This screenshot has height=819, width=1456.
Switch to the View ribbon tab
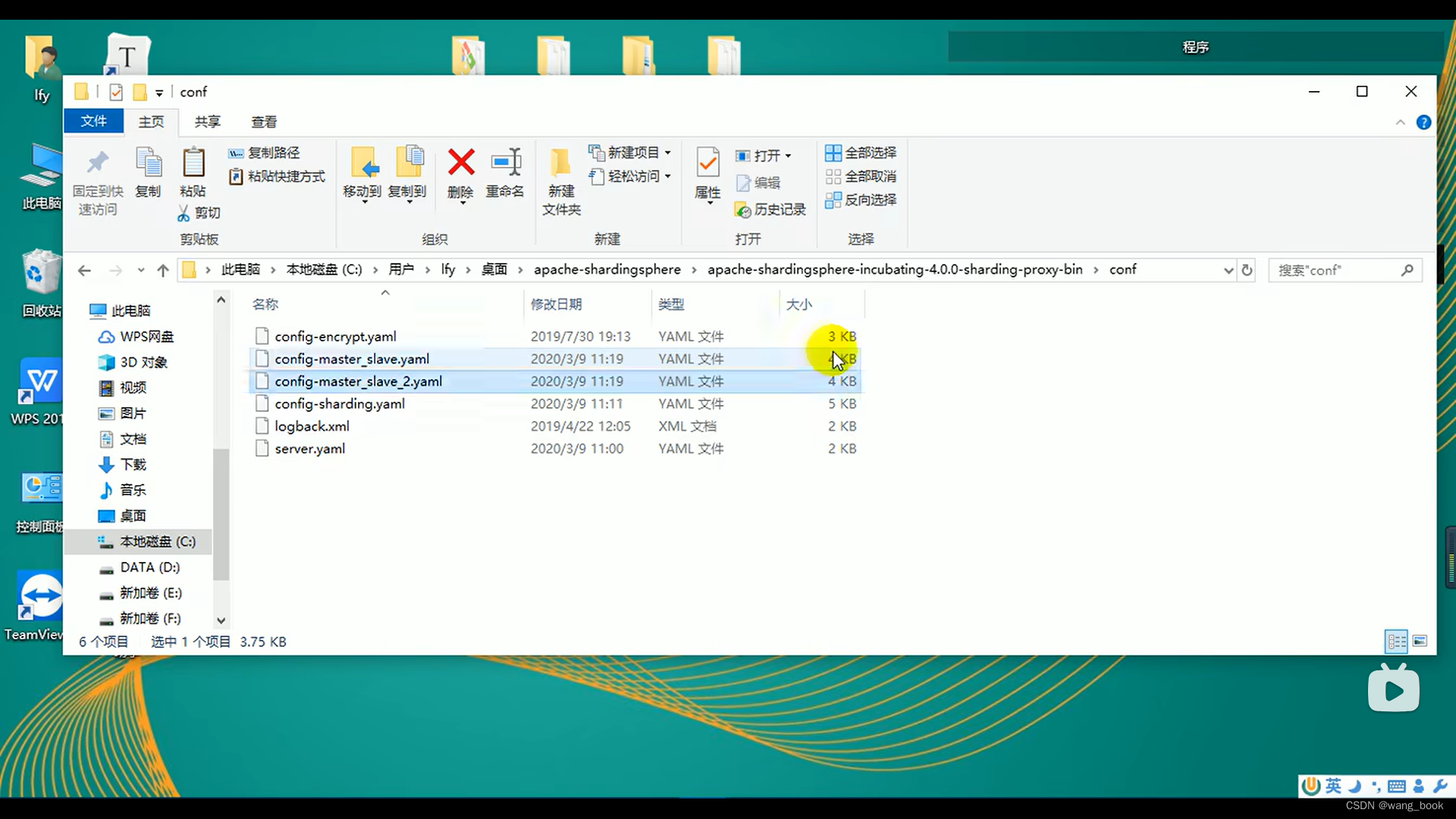point(264,121)
